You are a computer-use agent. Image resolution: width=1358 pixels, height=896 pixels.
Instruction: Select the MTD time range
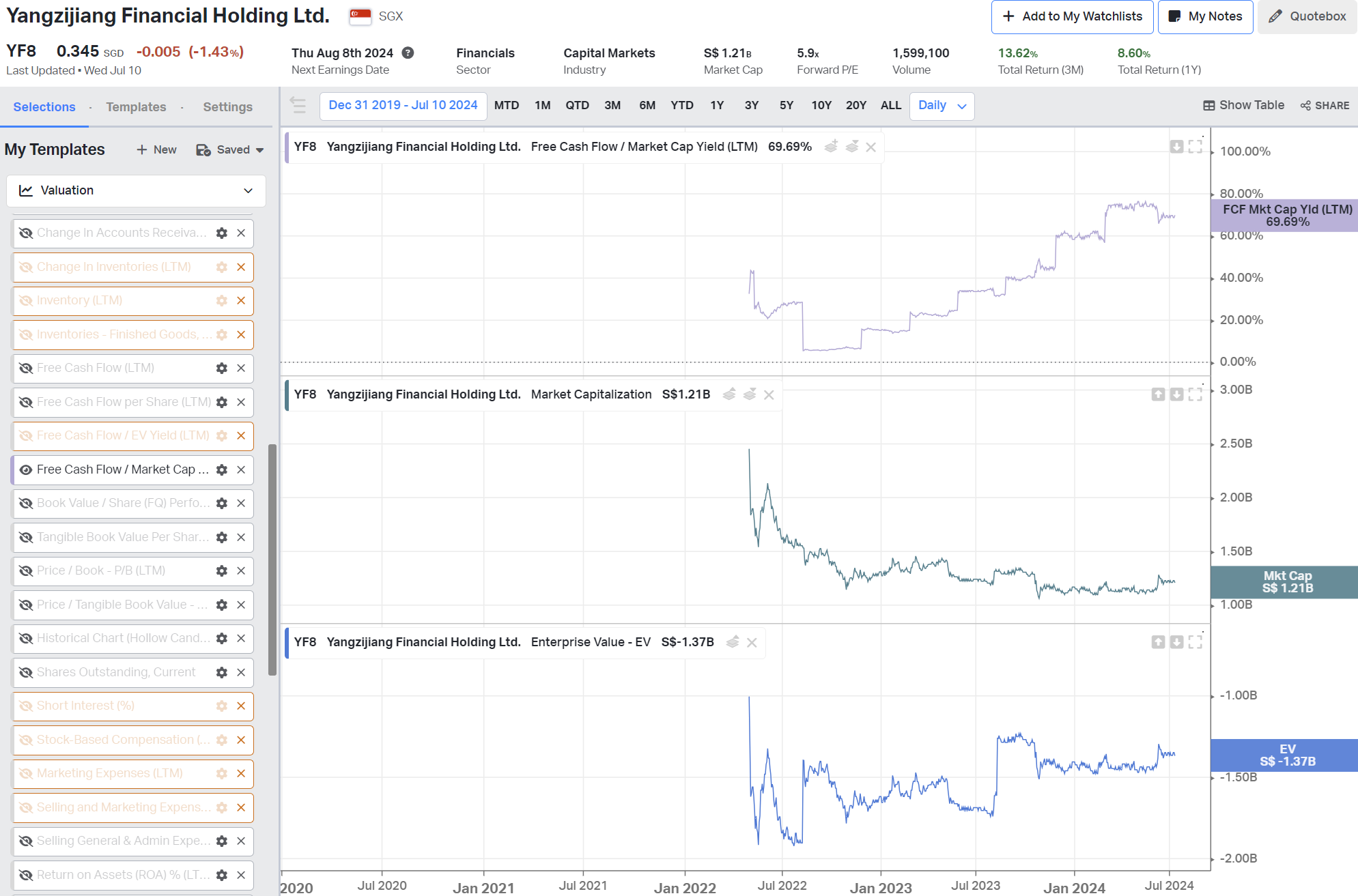pos(507,106)
